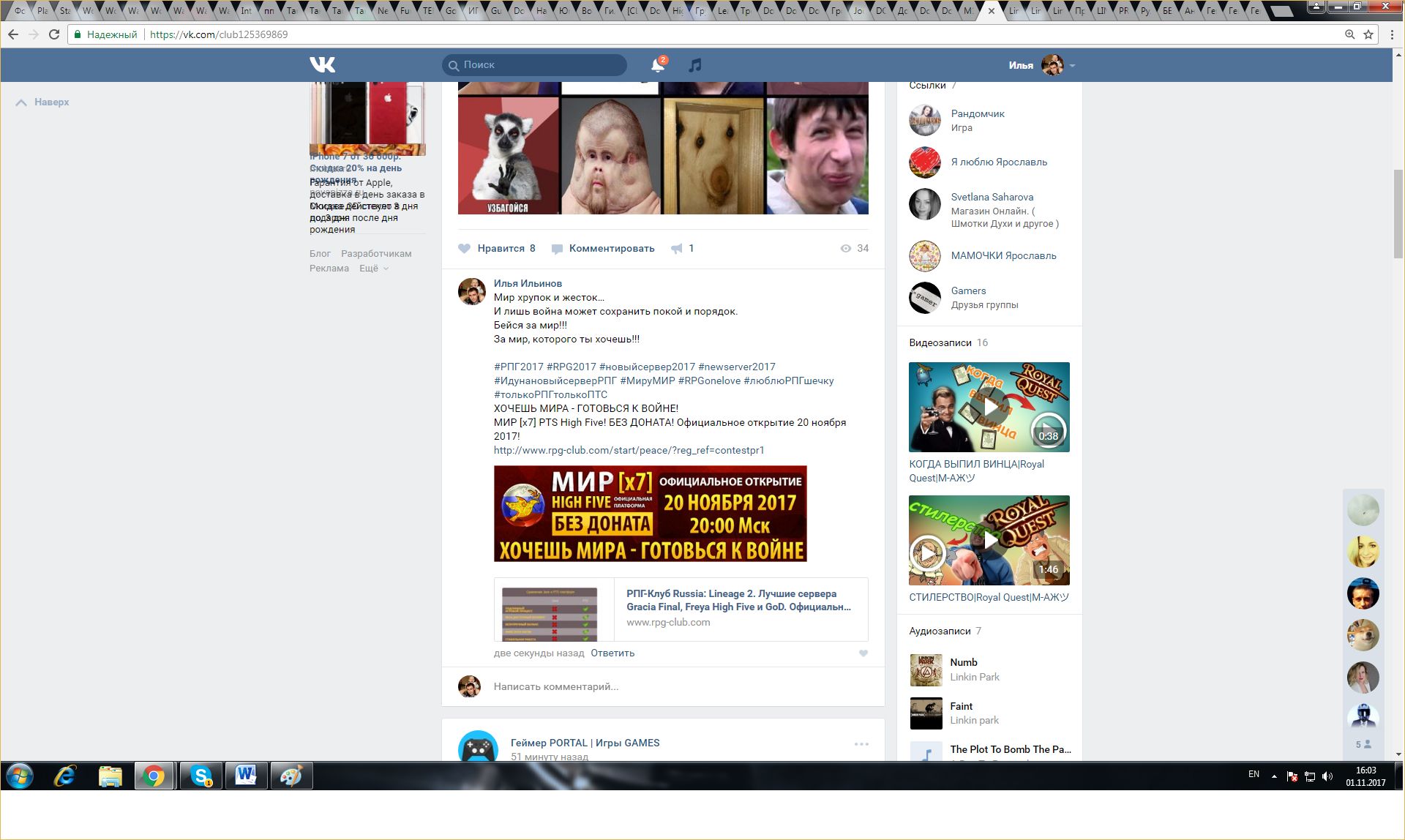This screenshot has height=840, width=1405.
Task: Click the Поиск search field
Action: (x=542, y=65)
